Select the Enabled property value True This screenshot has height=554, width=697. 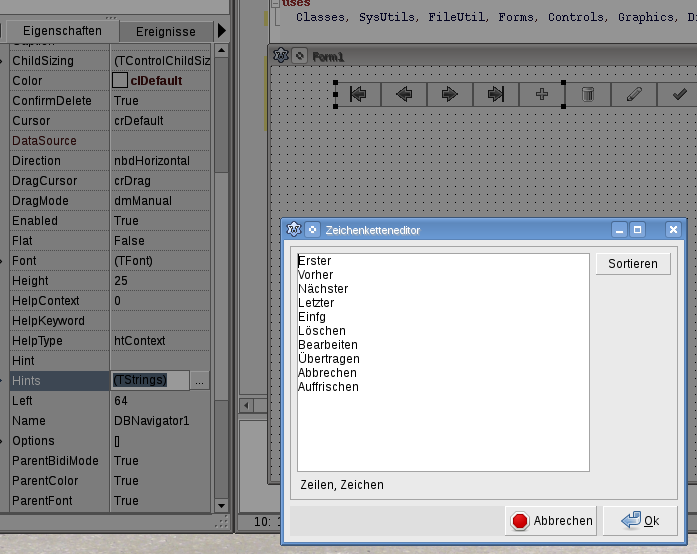pyautogui.click(x=126, y=221)
